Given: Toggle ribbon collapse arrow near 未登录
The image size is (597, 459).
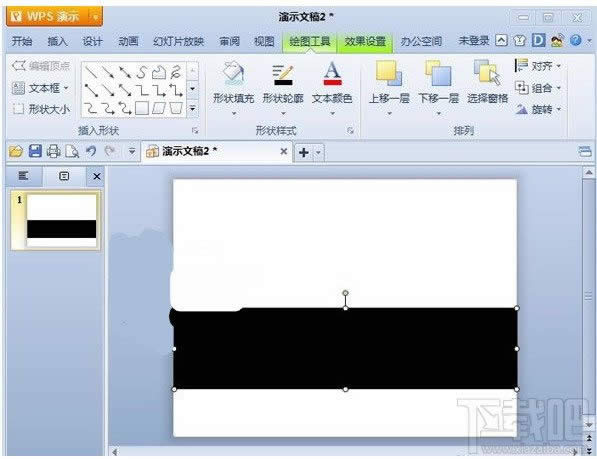Looking at the screenshot, I should [501, 40].
